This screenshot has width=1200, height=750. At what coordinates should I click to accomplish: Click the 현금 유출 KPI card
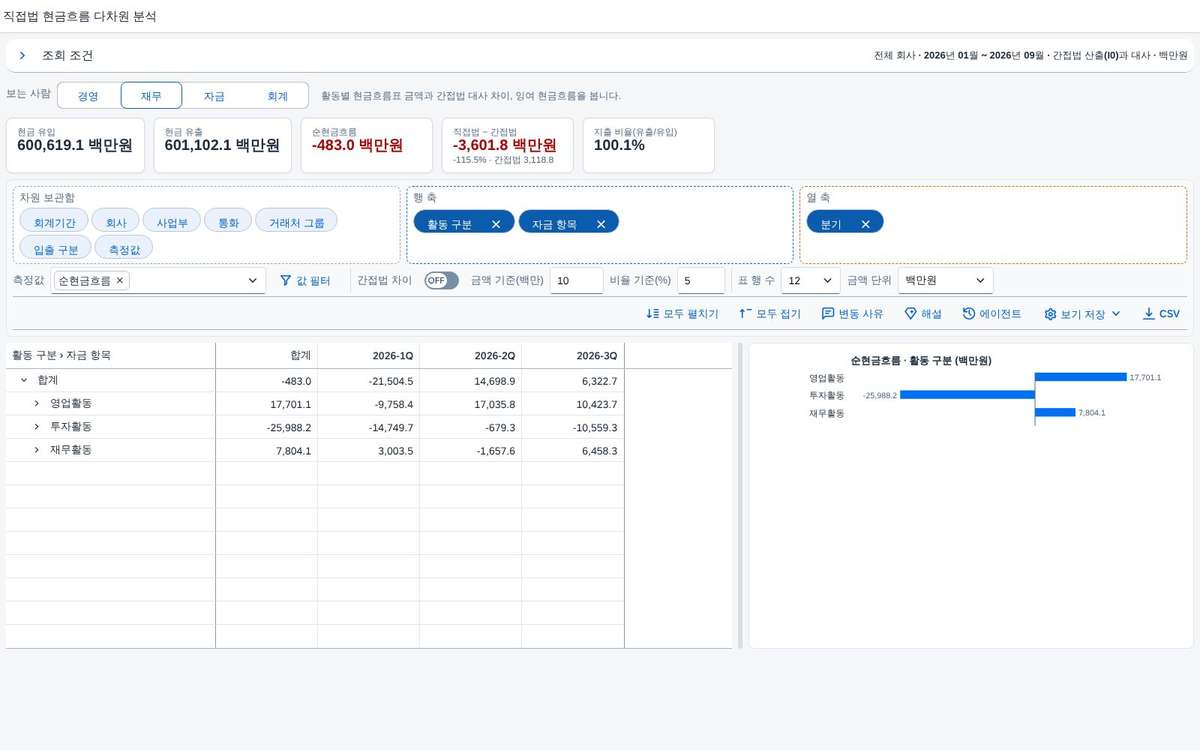(x=223, y=145)
